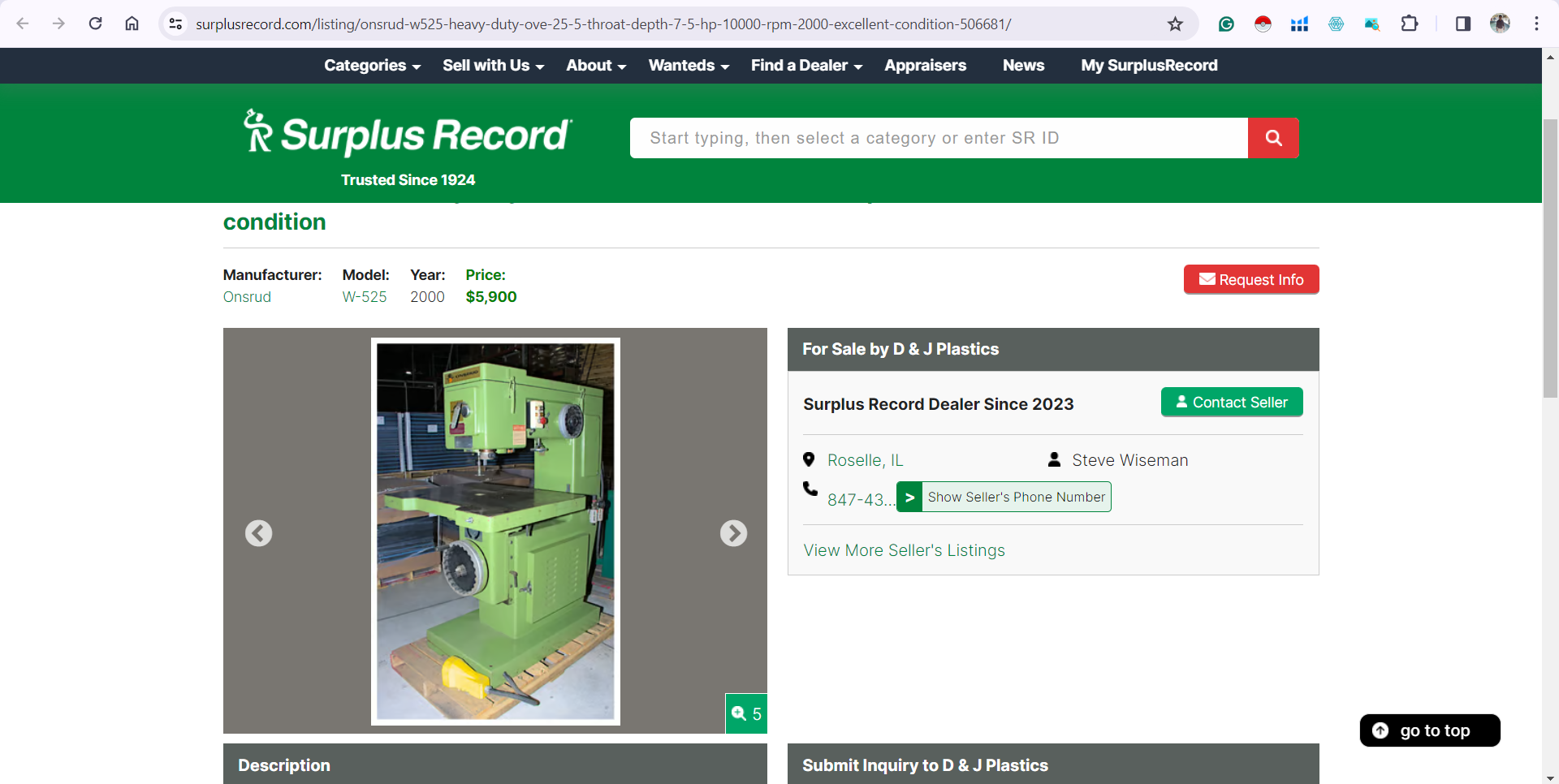Click the For Sale by D & J Plastics header
Screen dimensions: 1559x784
1053,350
